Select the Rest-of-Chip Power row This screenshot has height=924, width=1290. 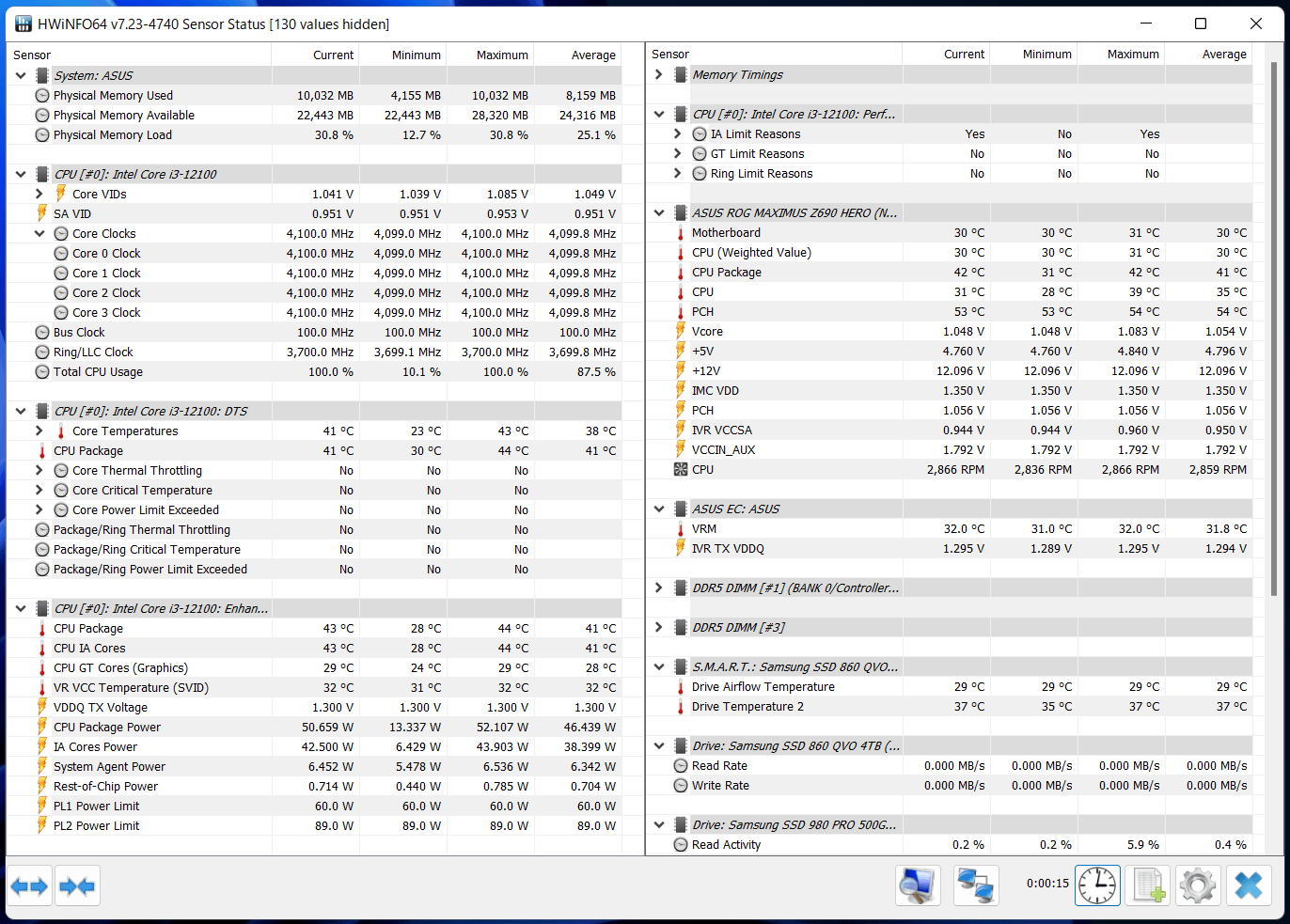tap(315, 786)
